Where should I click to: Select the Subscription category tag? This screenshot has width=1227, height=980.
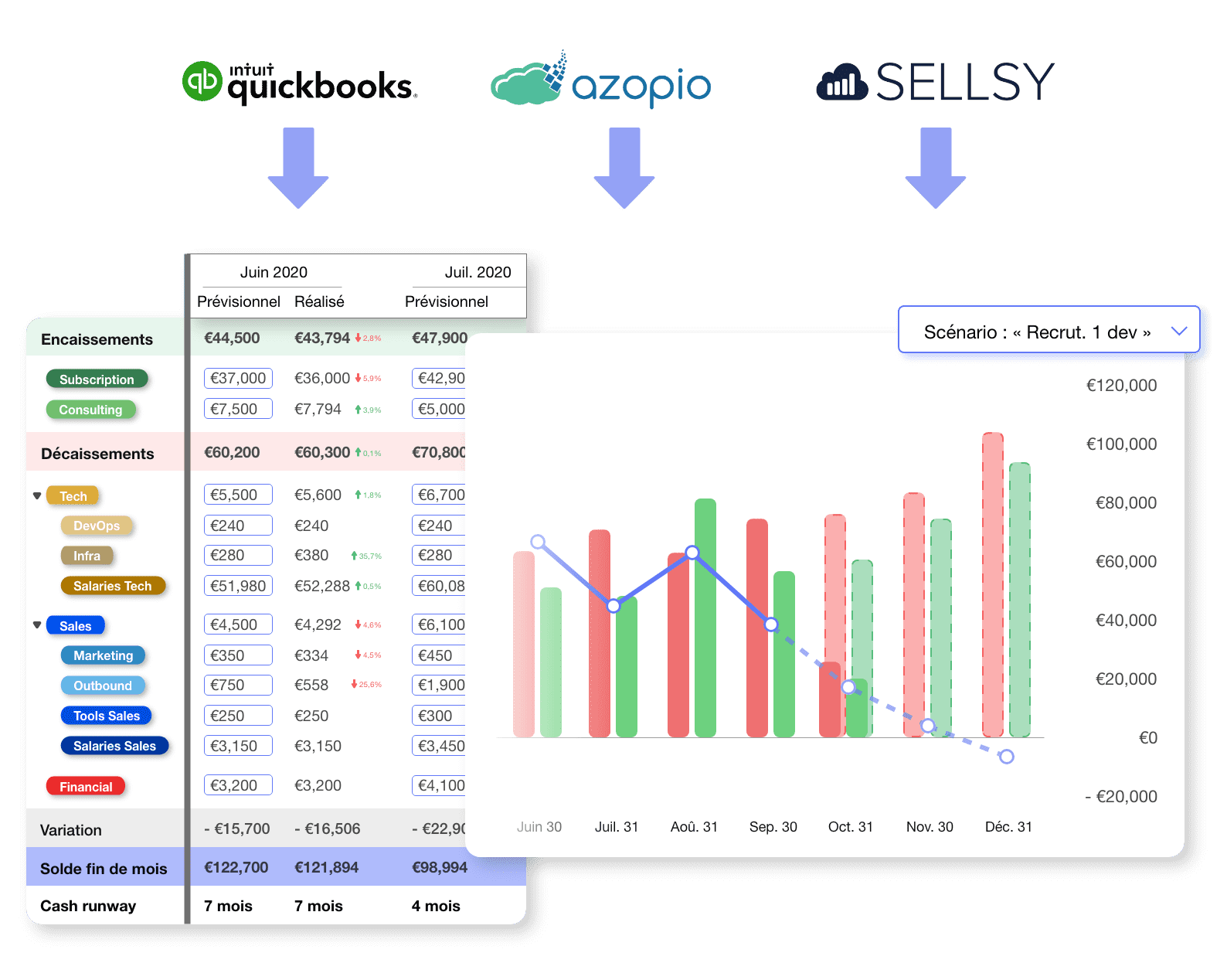[x=97, y=379]
